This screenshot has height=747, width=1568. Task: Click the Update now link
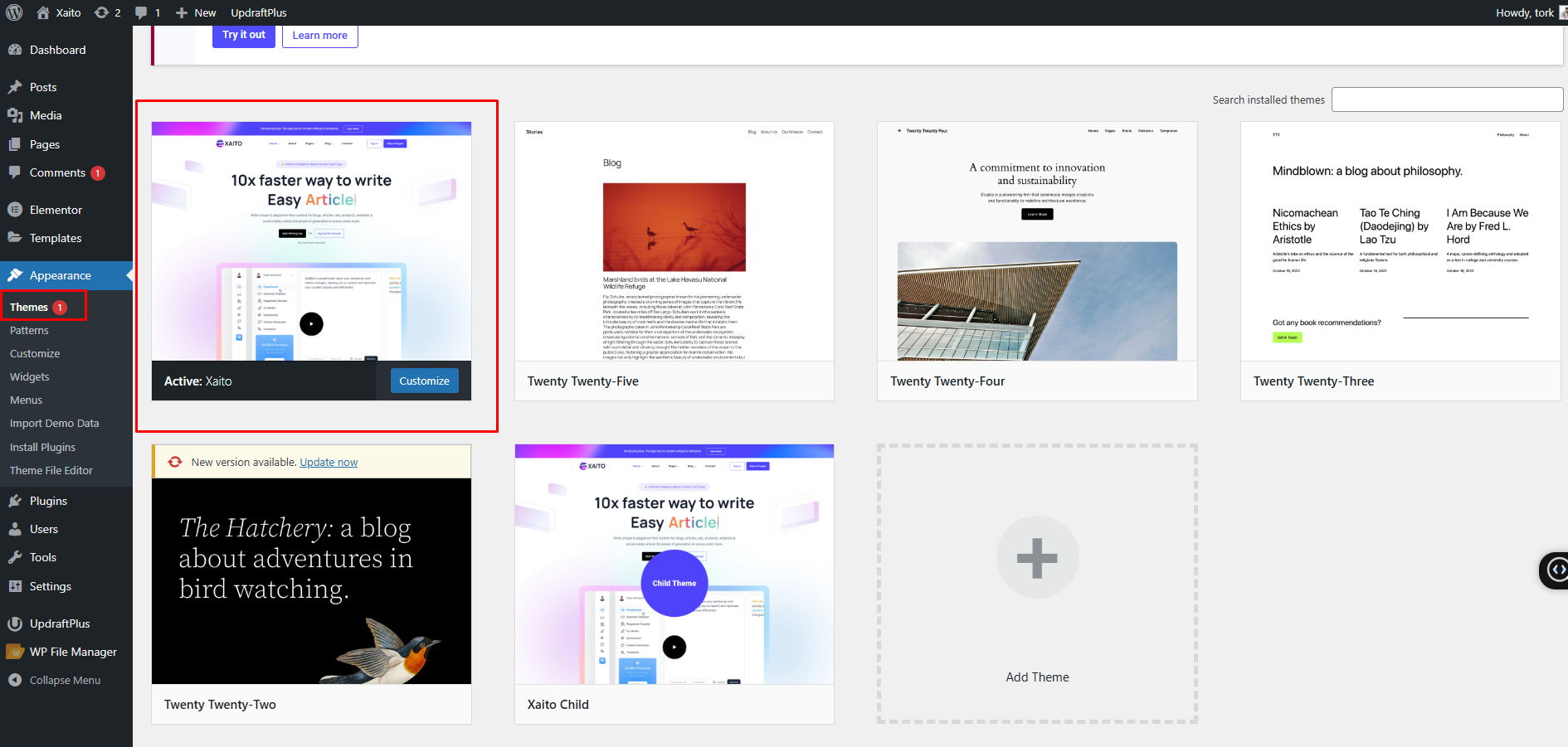point(329,463)
